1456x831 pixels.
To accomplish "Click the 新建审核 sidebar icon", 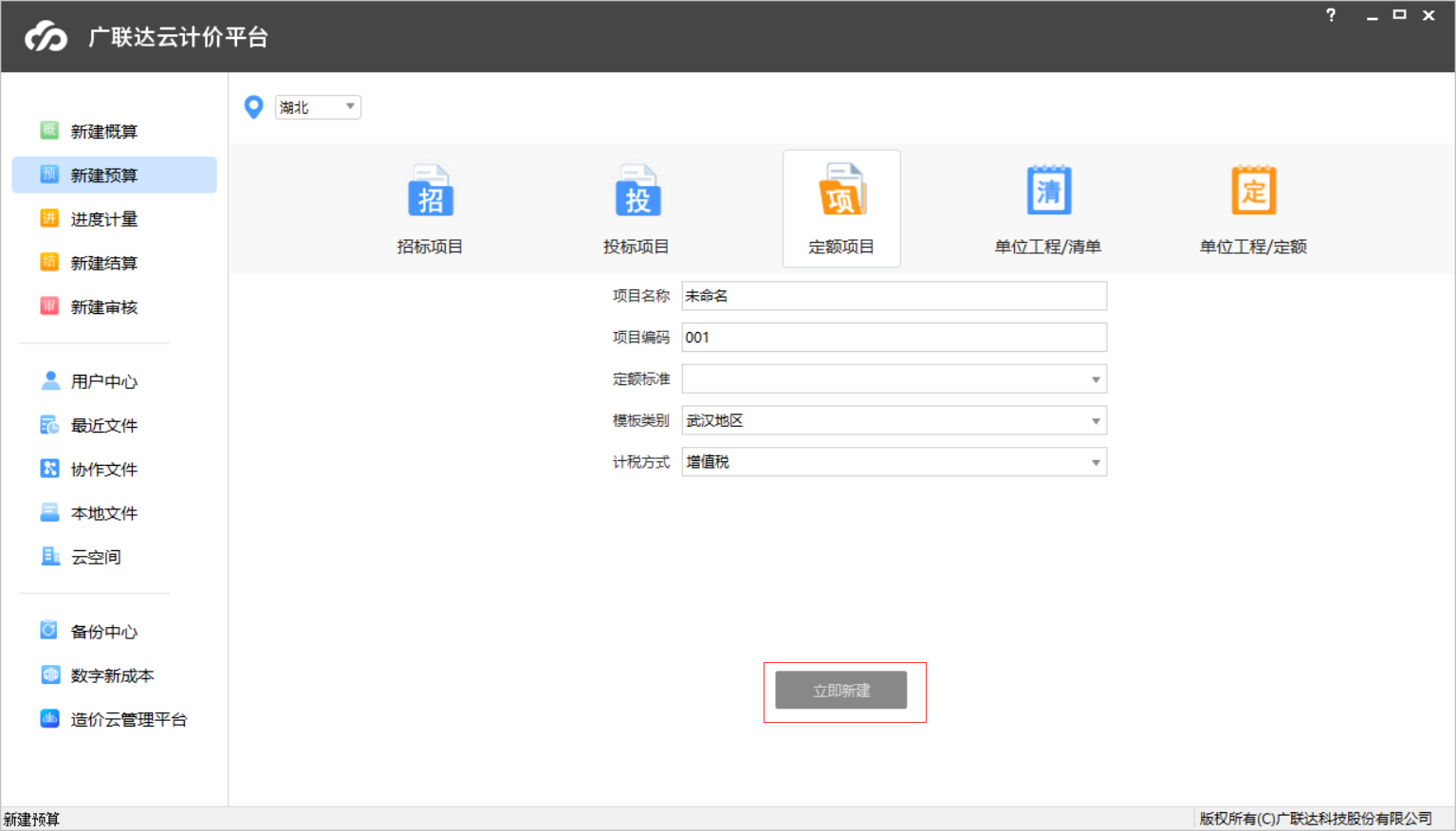I will pos(49,305).
